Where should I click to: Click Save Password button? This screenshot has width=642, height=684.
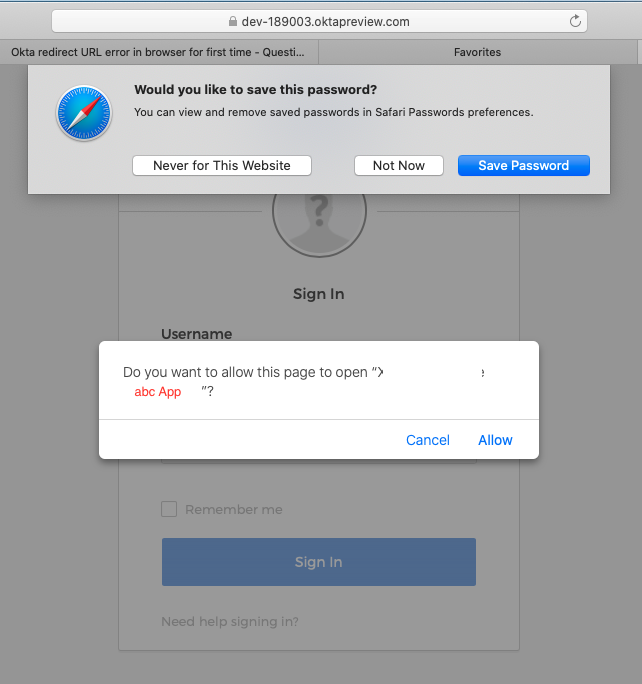[523, 166]
